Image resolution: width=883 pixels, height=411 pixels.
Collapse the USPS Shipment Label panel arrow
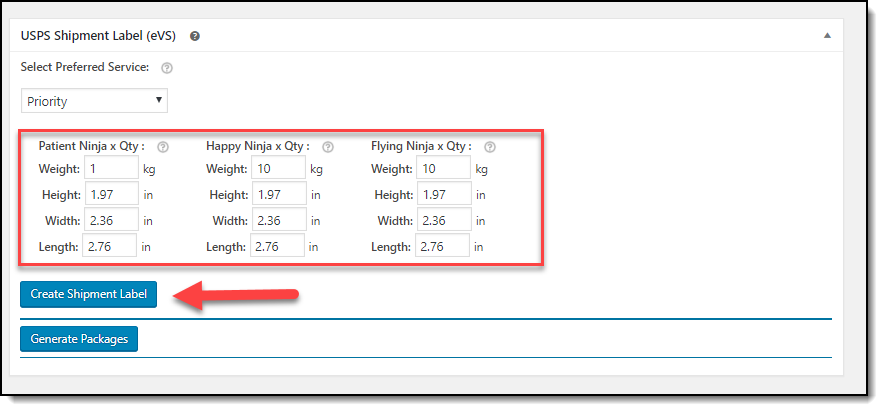[x=827, y=35]
